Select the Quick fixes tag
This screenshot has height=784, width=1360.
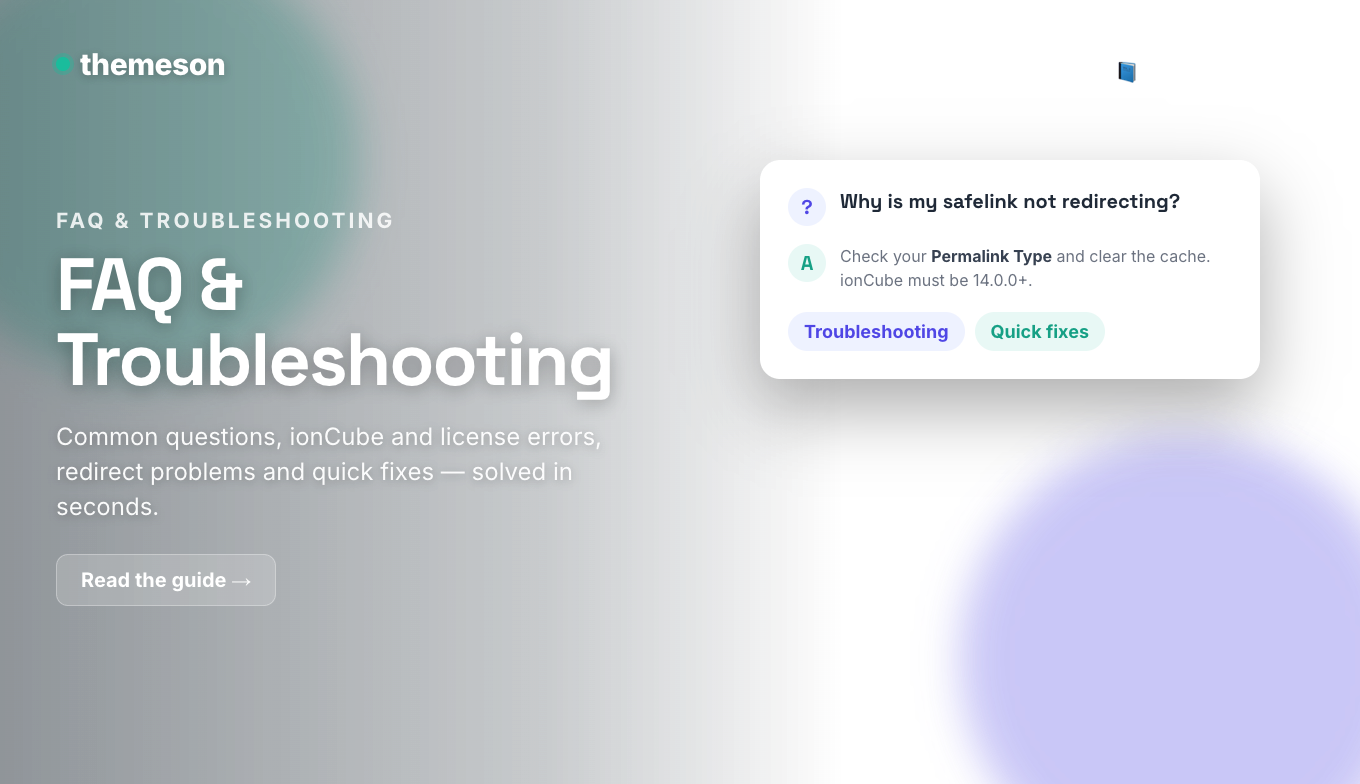pyautogui.click(x=1040, y=332)
